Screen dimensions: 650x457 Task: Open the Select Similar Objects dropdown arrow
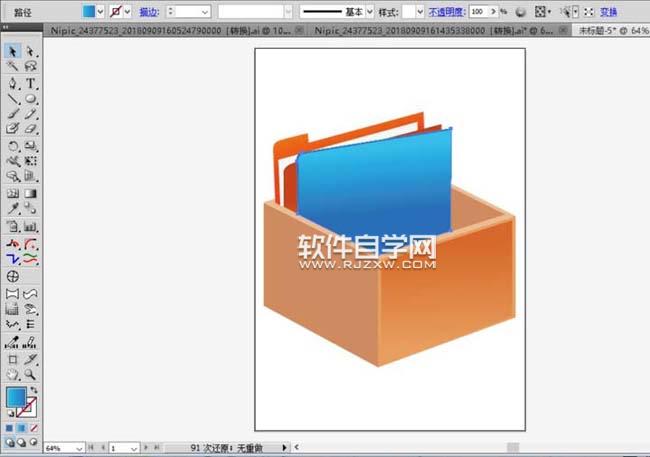[575, 12]
